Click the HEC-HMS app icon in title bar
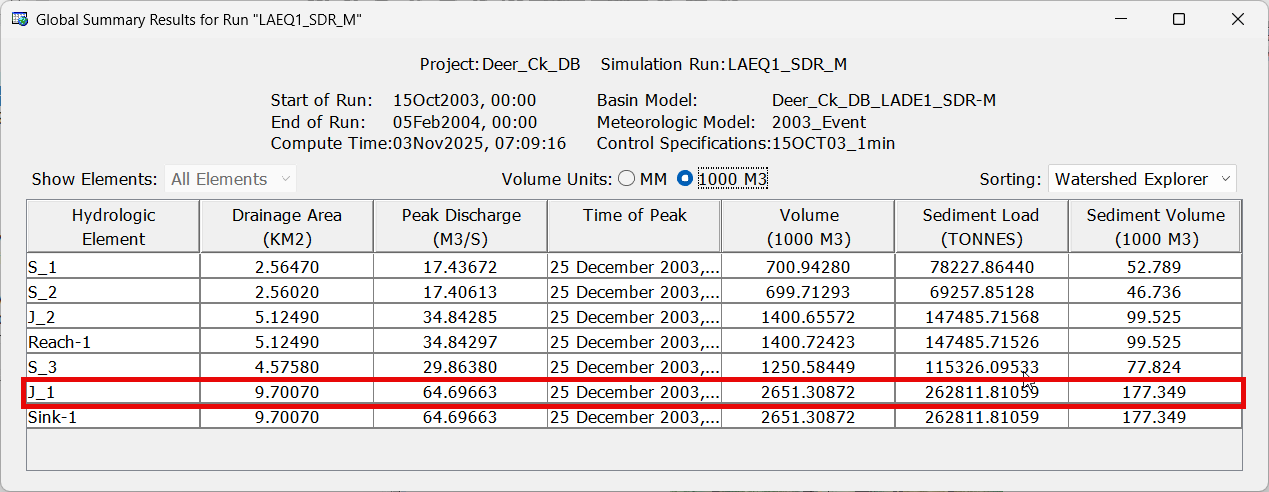 click(20, 19)
